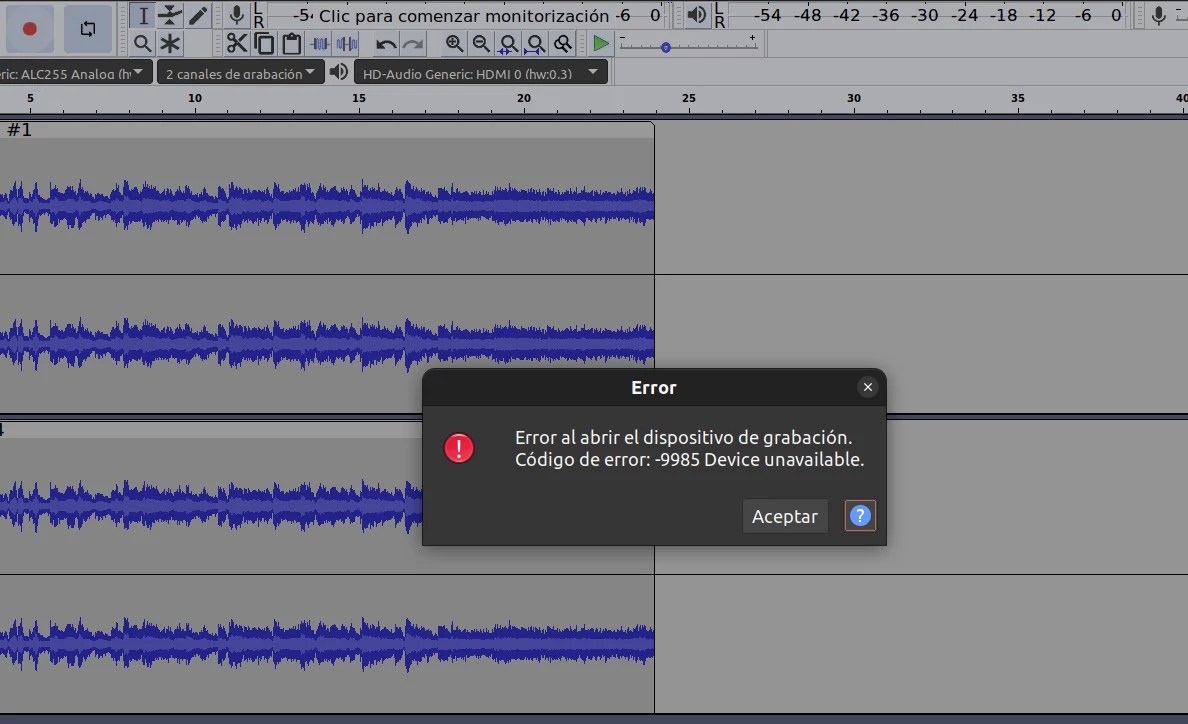The height and width of the screenshot is (724, 1188).
Task: Enable the red Record button
Action: tap(30, 28)
